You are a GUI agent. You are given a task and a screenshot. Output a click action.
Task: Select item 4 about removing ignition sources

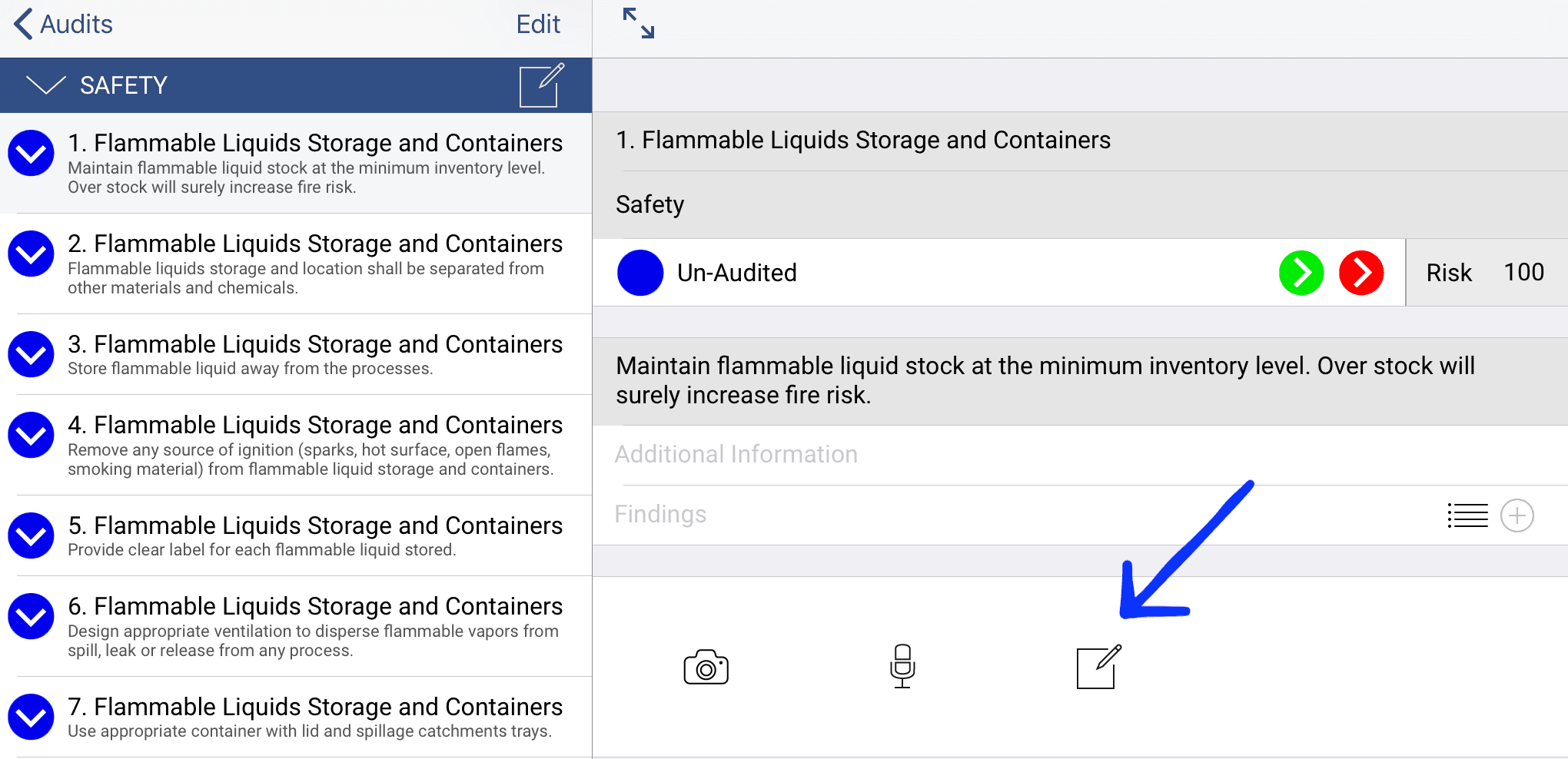pyautogui.click(x=315, y=446)
